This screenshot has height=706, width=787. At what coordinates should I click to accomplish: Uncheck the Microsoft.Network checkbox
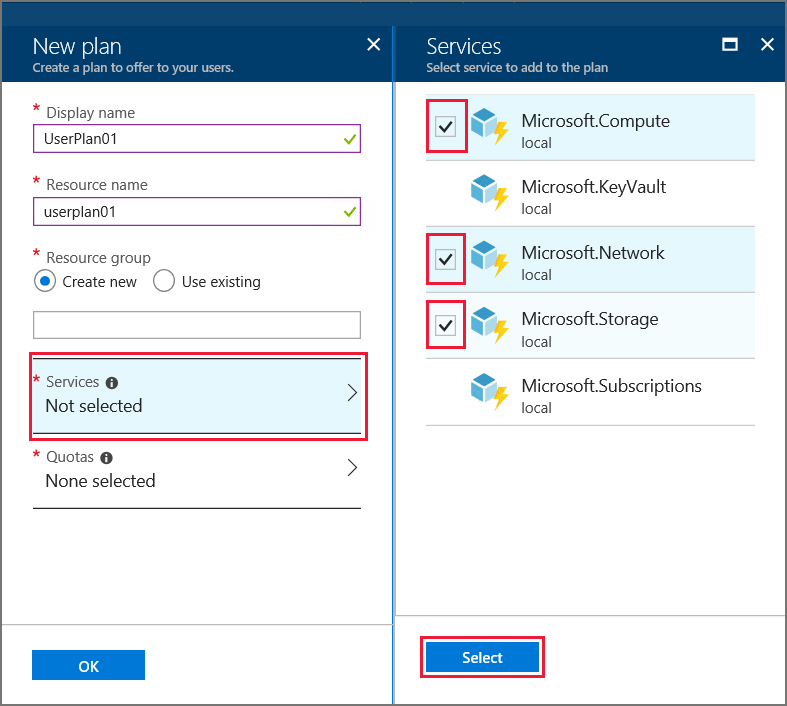point(445,259)
